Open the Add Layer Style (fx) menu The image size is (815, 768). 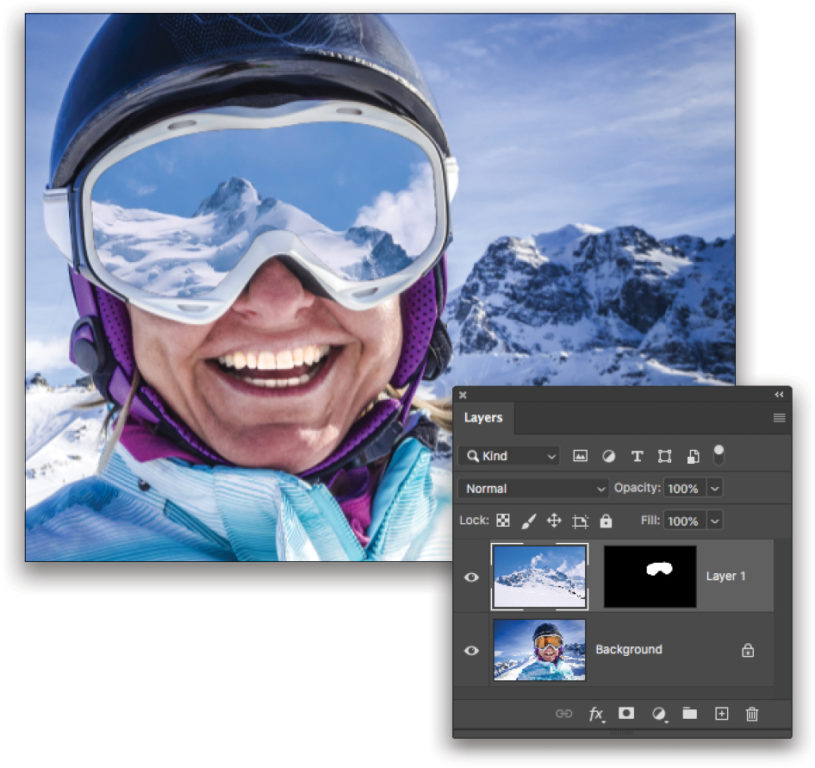[x=596, y=714]
